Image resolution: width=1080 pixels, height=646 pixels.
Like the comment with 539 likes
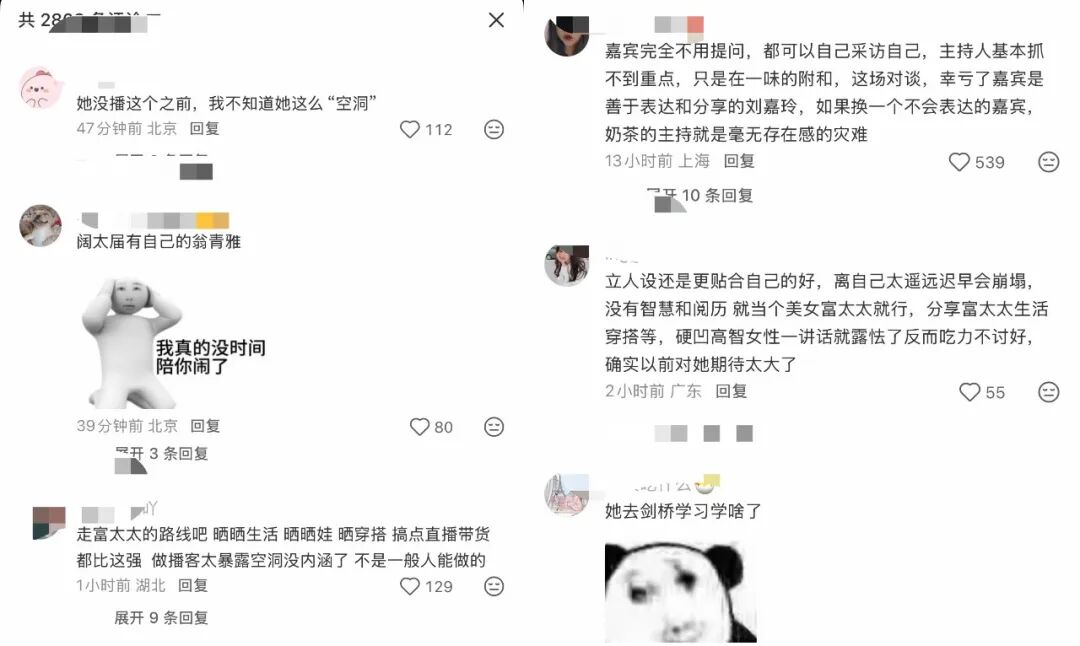959,162
